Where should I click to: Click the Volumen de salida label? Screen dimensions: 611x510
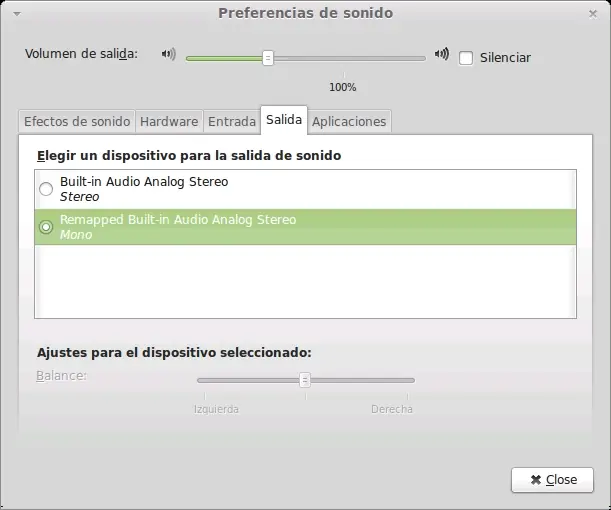[81, 54]
